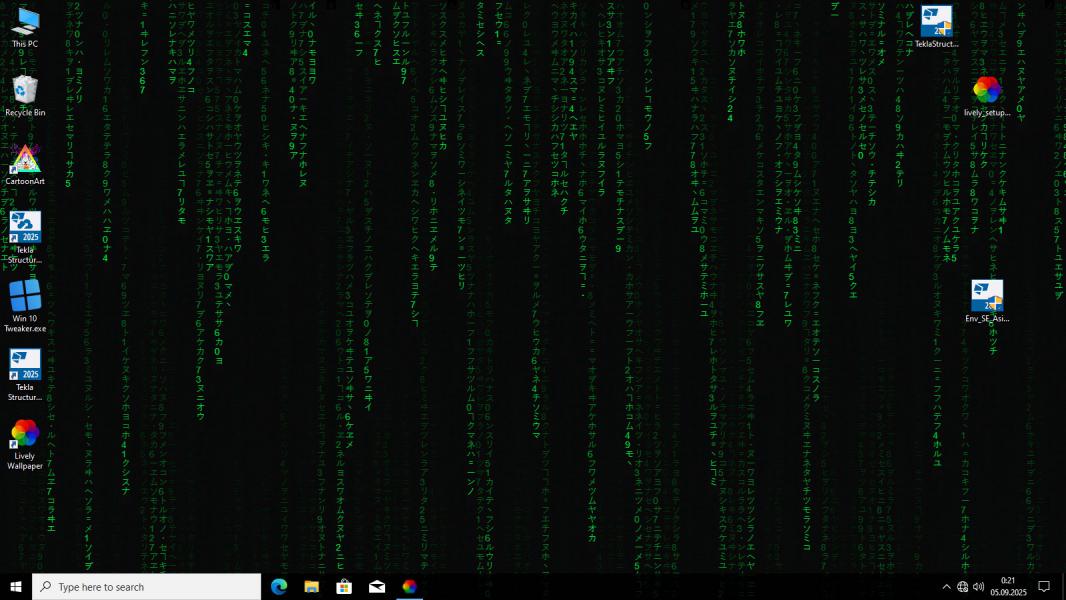The image size is (1066, 600).
Task: Select the CartoonArt desktop shortcut
Action: click(x=25, y=164)
